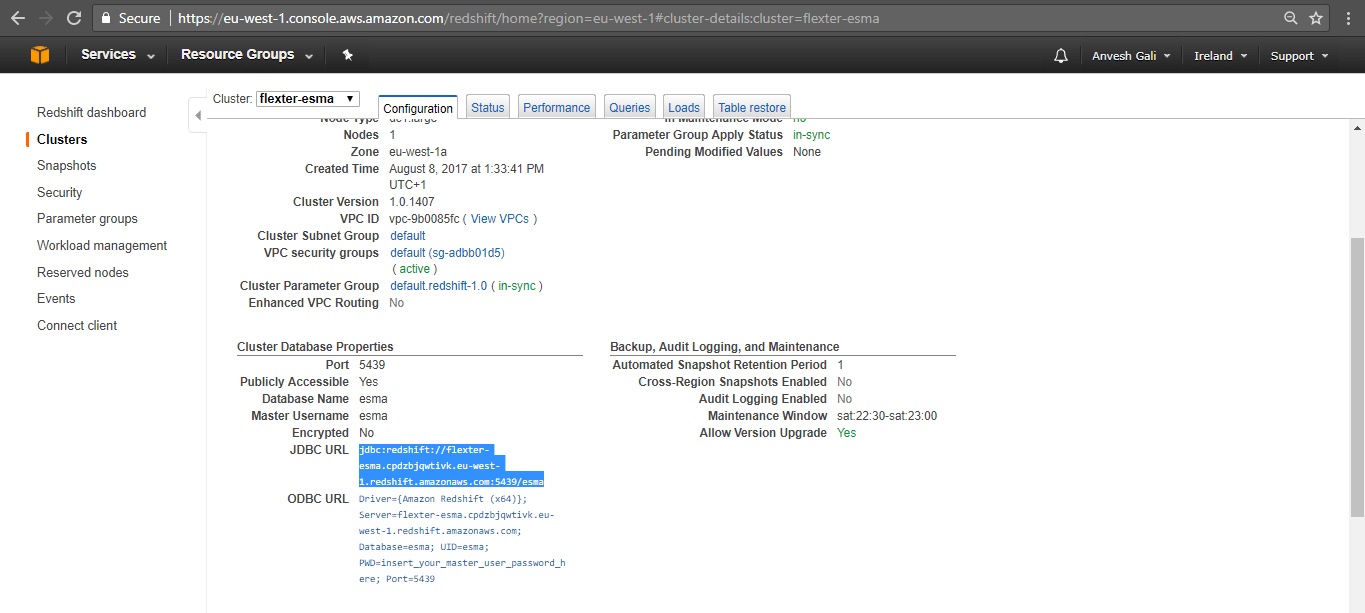1365x613 pixels.
Task: Click Maintenance Window value sat:22:30-sat:23:00
Action: (x=887, y=416)
